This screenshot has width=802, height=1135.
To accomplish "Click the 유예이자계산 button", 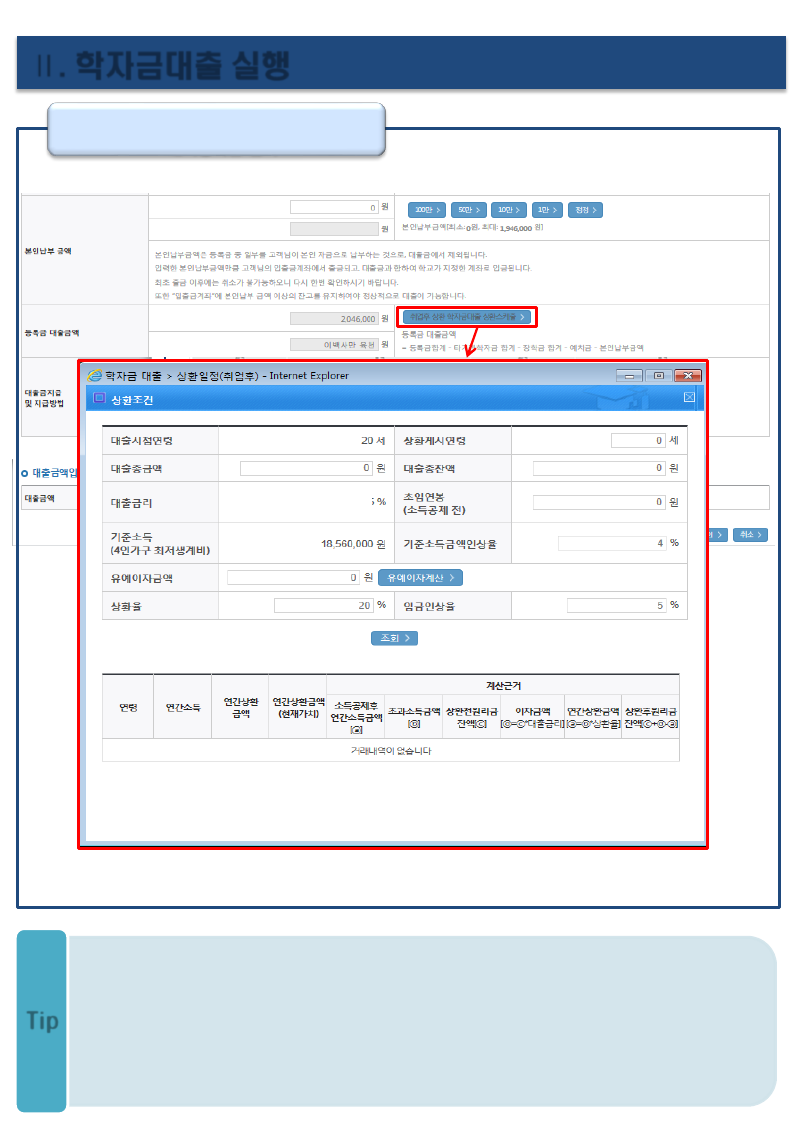I will click(420, 578).
